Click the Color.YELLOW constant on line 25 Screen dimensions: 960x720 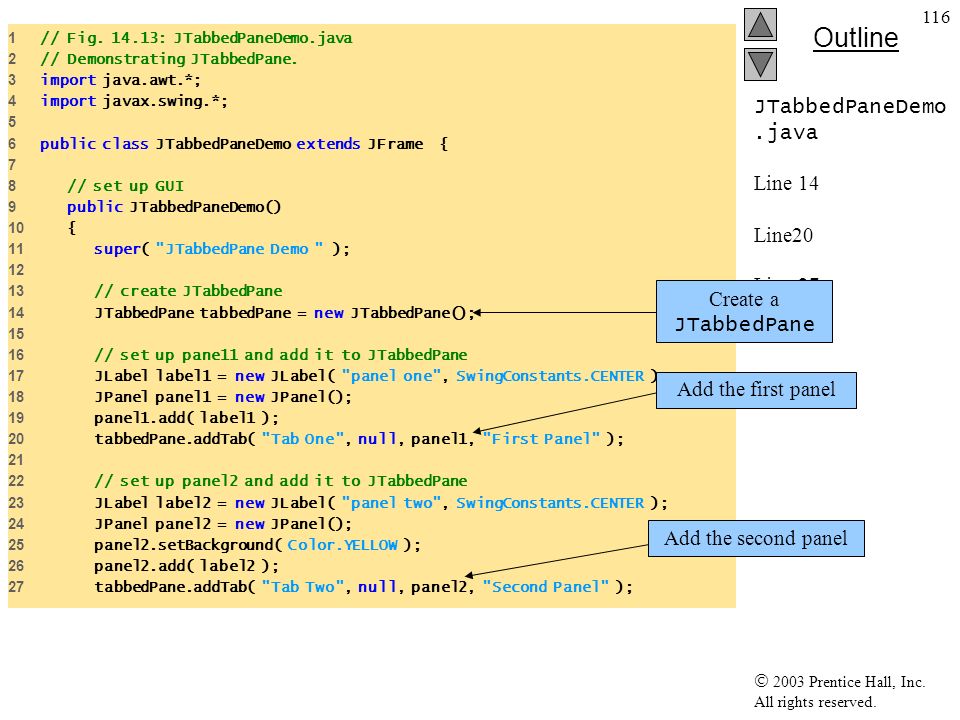point(342,545)
